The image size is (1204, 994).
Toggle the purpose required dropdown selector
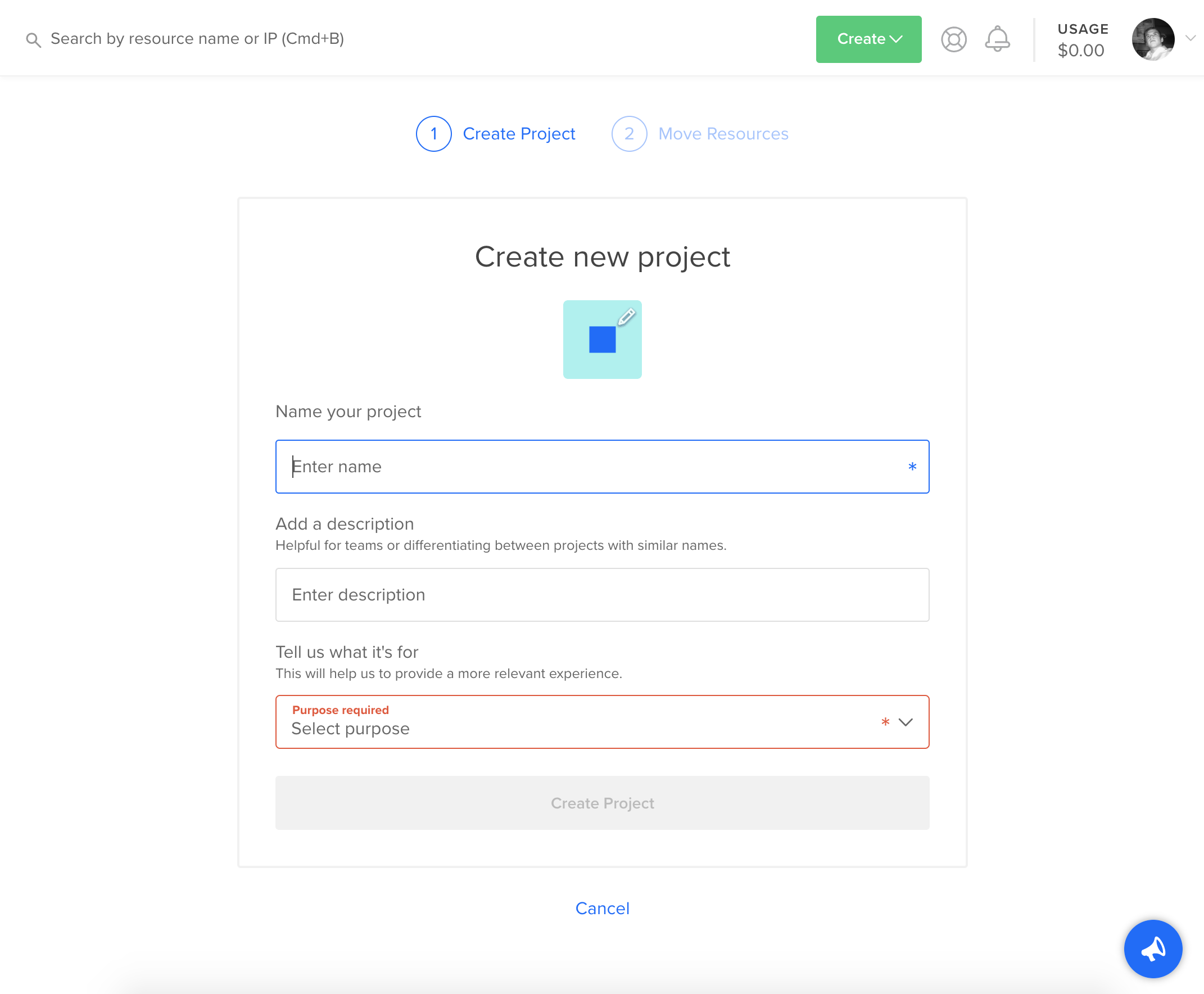(x=602, y=722)
